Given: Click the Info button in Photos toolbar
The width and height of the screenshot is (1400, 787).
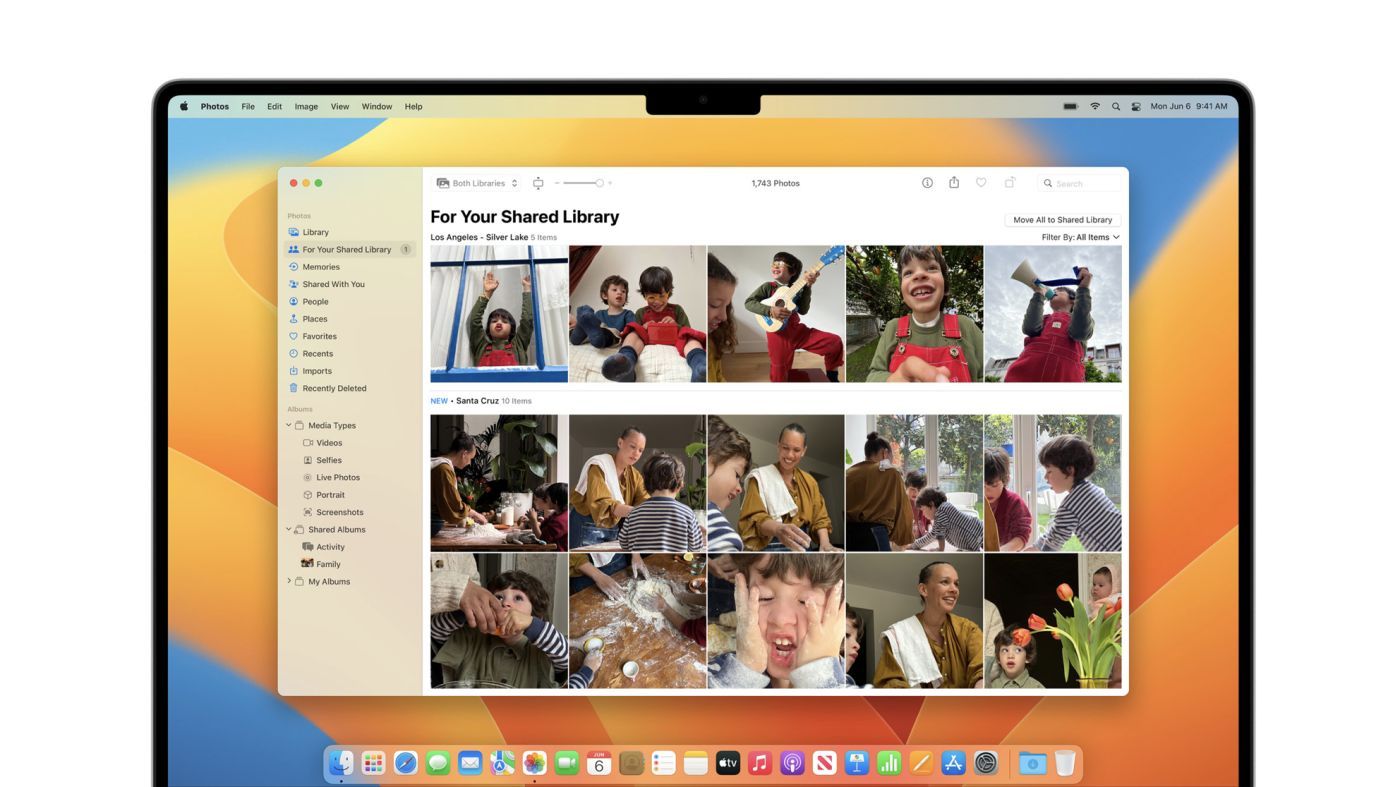Looking at the screenshot, I should click(927, 183).
